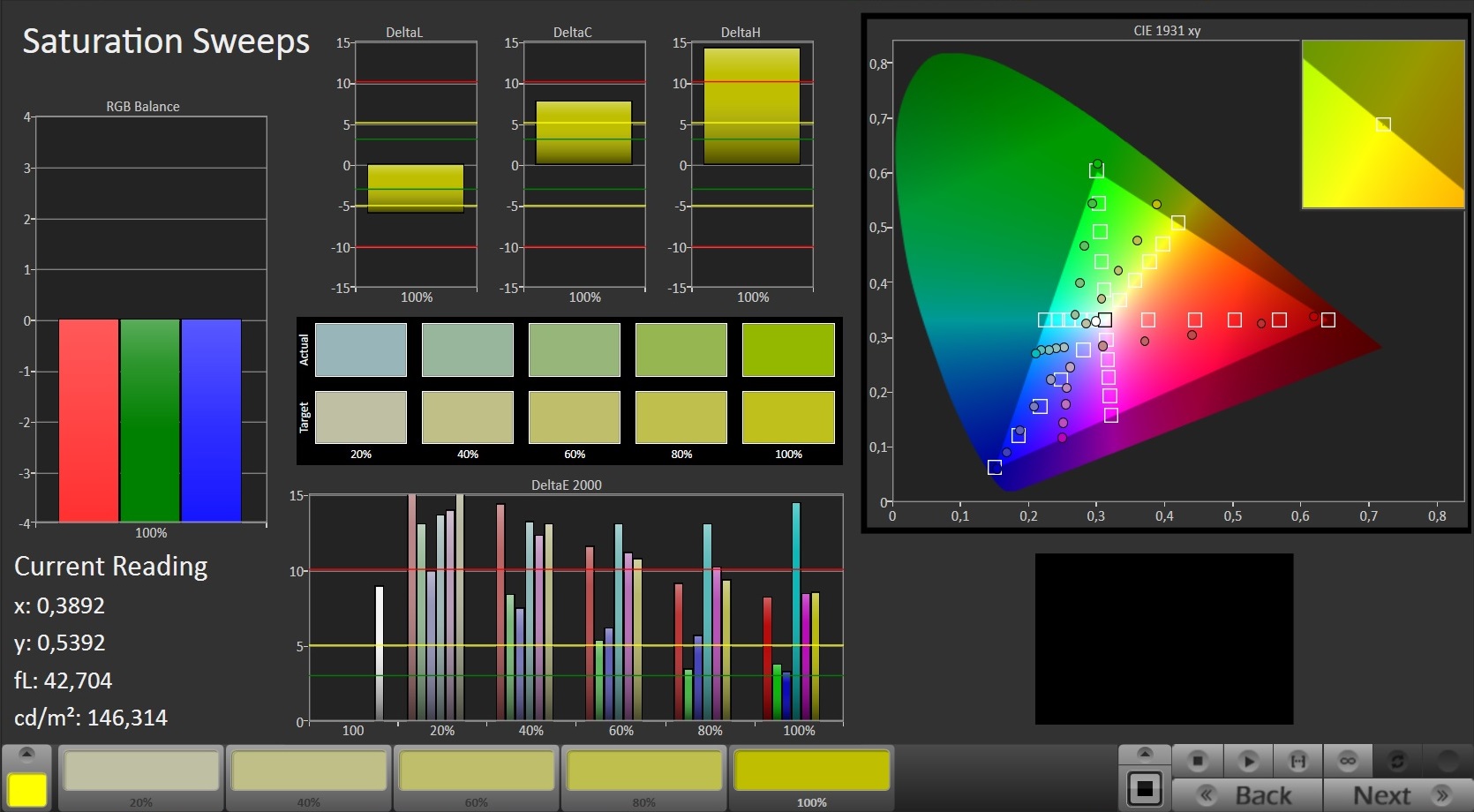Select the 40% saturation swatch in bottom strip

(x=309, y=771)
